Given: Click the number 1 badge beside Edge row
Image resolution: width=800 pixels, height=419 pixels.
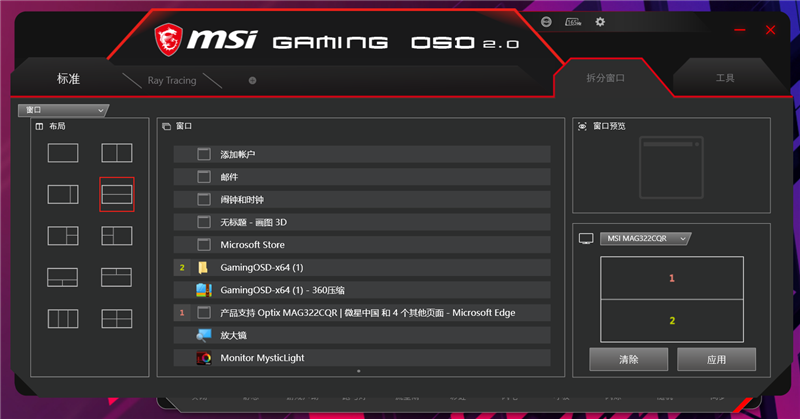Looking at the screenshot, I should (182, 313).
